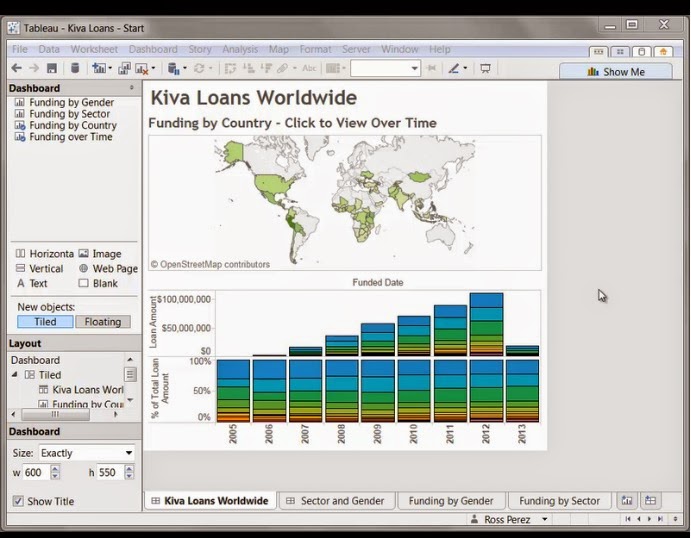Toggle the Show Title checkbox
691x538 pixels.
[x=18, y=501]
